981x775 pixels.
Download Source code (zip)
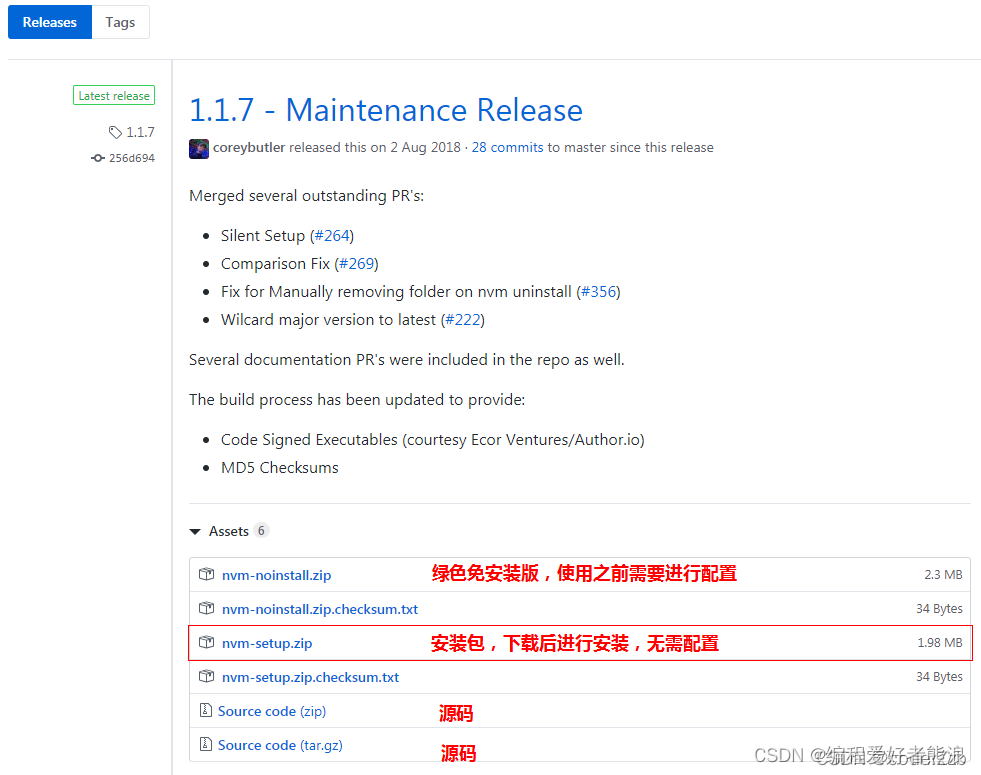(272, 711)
